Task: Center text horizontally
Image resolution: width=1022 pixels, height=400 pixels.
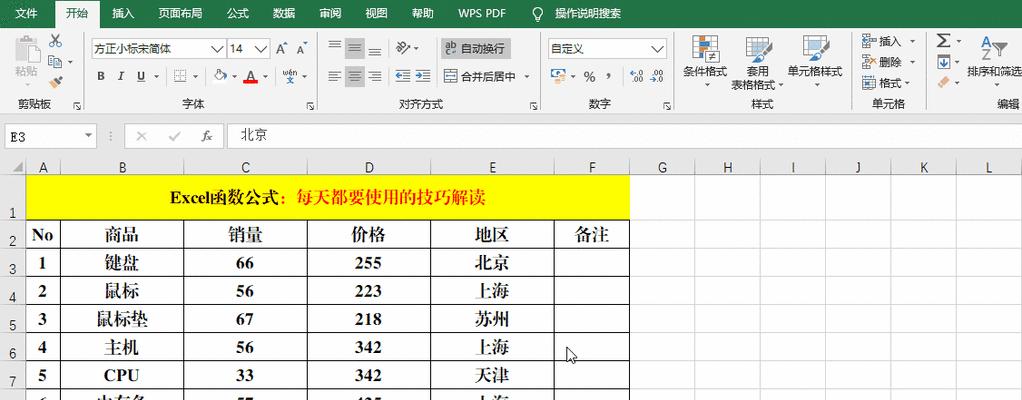Action: pos(355,77)
